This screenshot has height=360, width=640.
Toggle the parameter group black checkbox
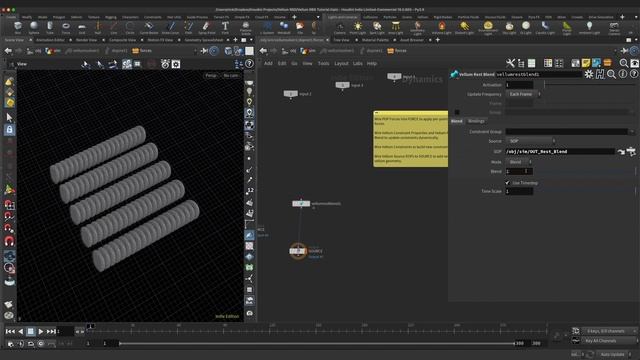coord(457,112)
